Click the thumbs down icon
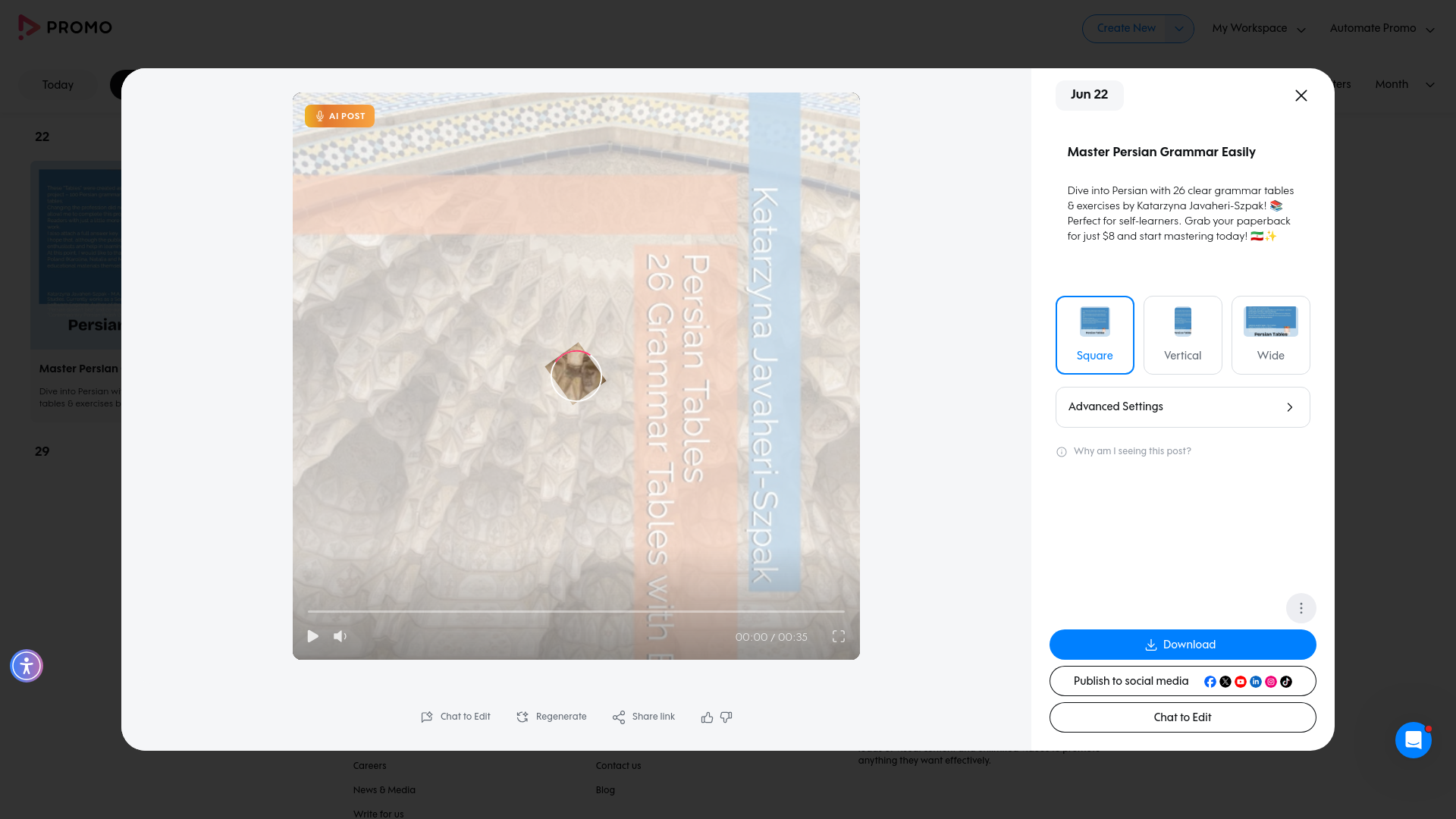Viewport: 1456px width, 819px height. [x=726, y=717]
